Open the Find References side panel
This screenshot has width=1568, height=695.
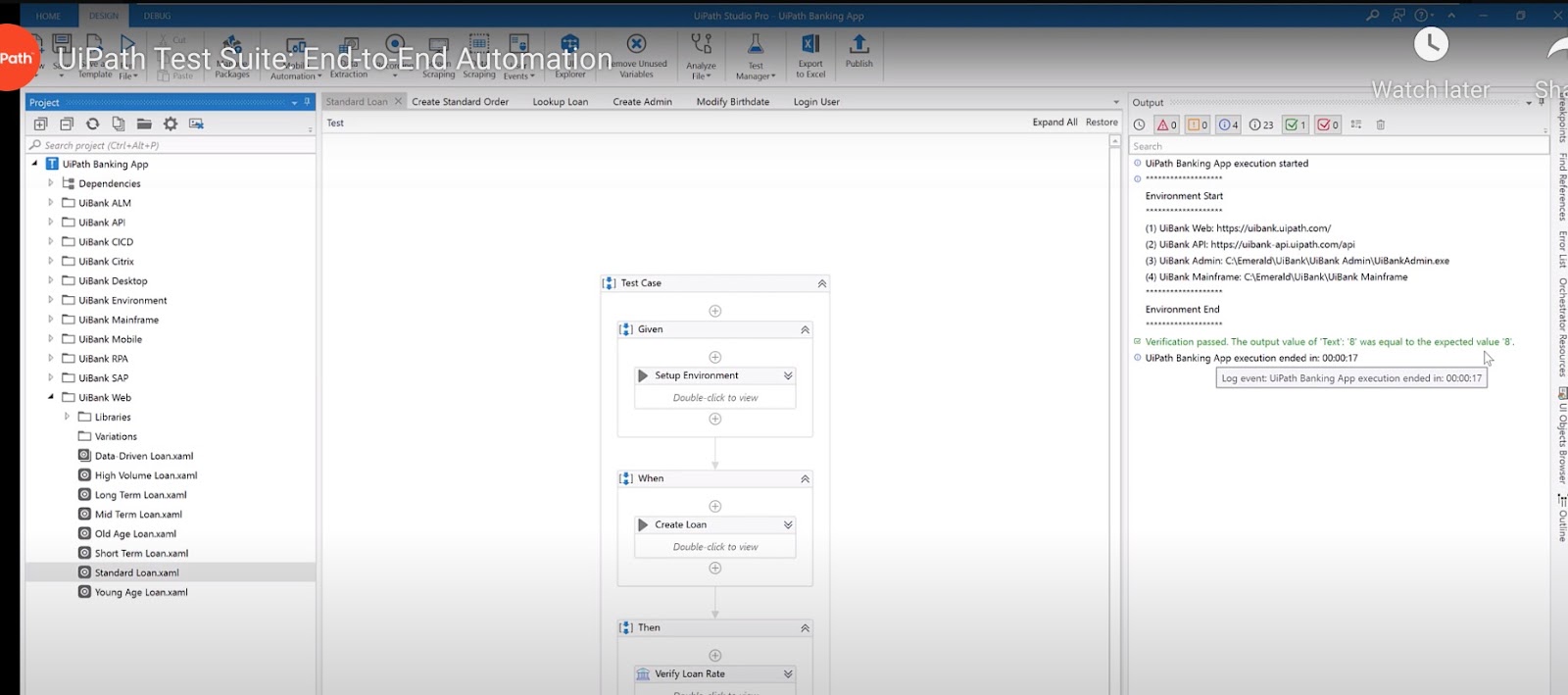click(1561, 185)
